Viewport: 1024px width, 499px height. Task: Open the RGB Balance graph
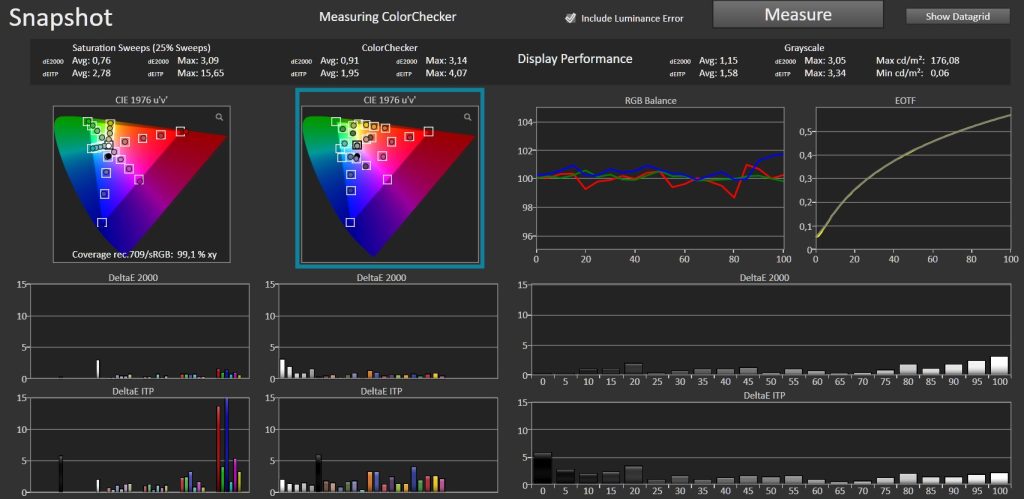658,180
